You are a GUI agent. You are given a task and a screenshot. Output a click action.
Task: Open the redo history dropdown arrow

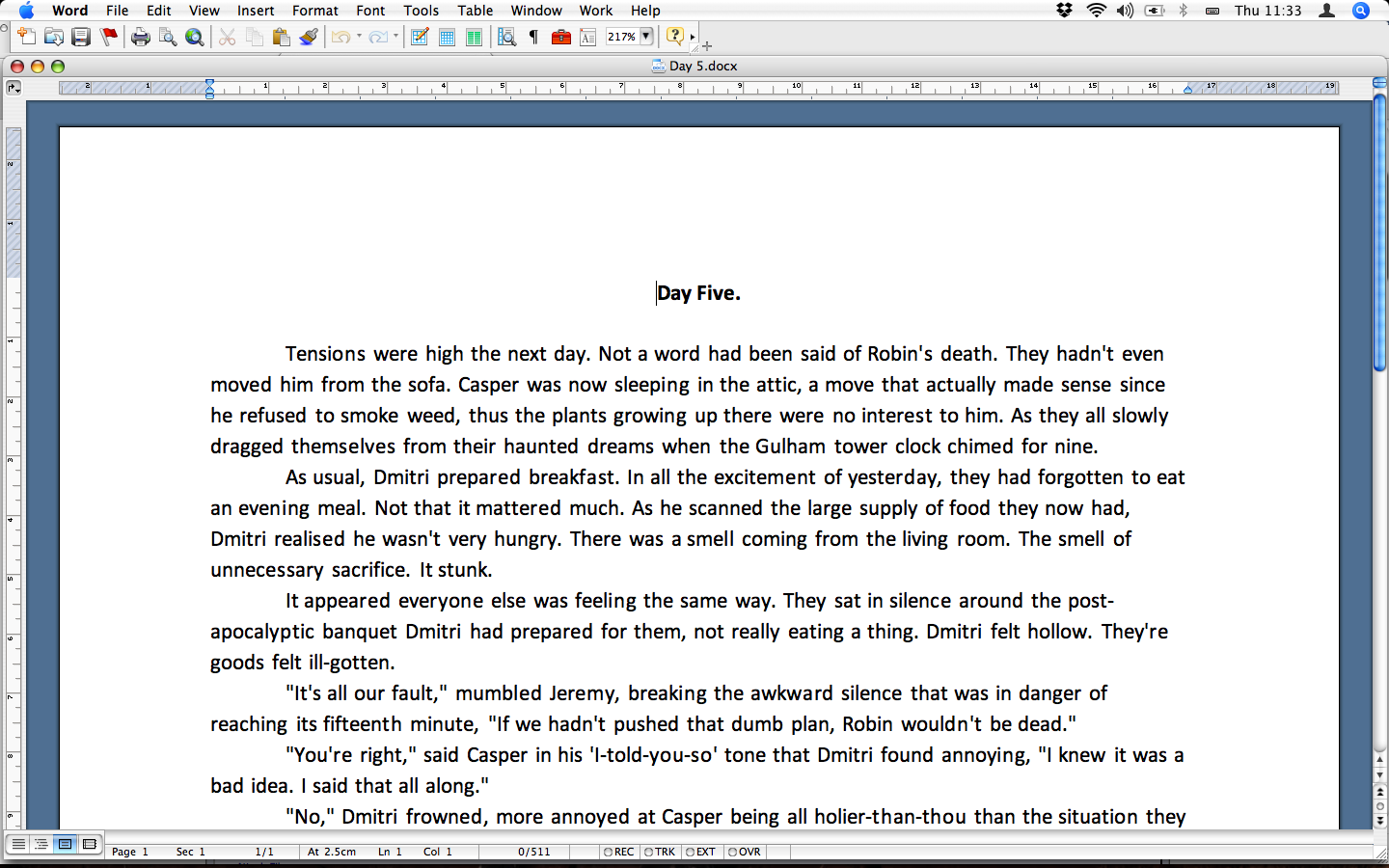(395, 37)
